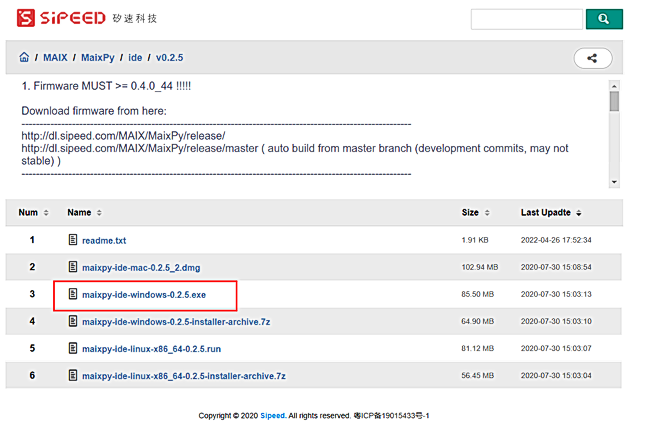Screen dimensions: 645x438
Task: Download maixpy-ide-mac-0.2.5_2.dmg
Action: pyautogui.click(x=141, y=268)
